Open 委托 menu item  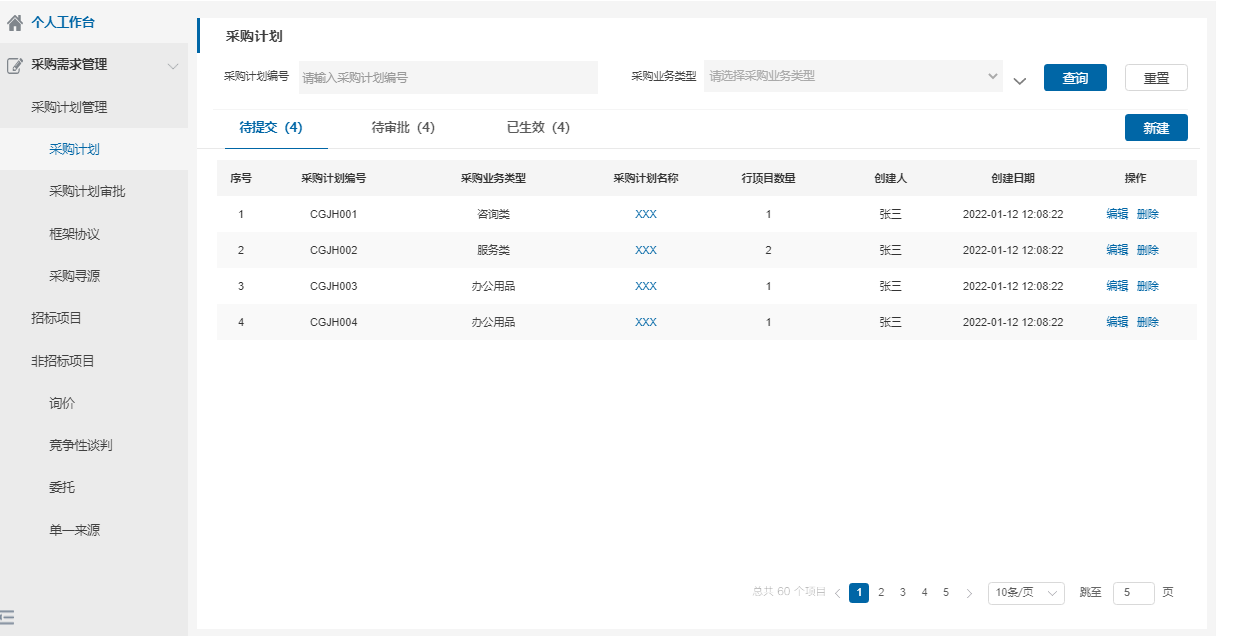62,488
